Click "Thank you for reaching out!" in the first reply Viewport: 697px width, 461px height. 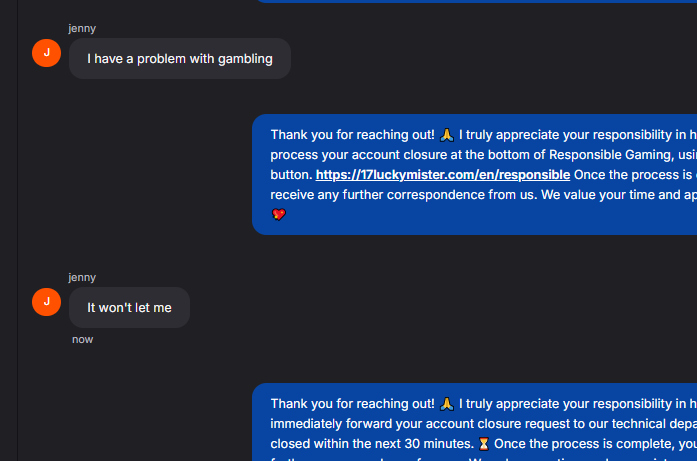click(x=352, y=135)
